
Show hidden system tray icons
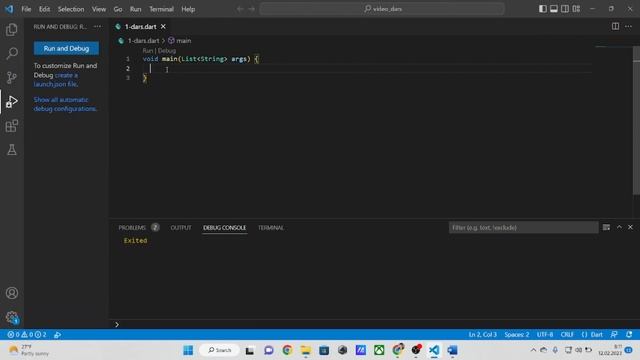[533, 350]
